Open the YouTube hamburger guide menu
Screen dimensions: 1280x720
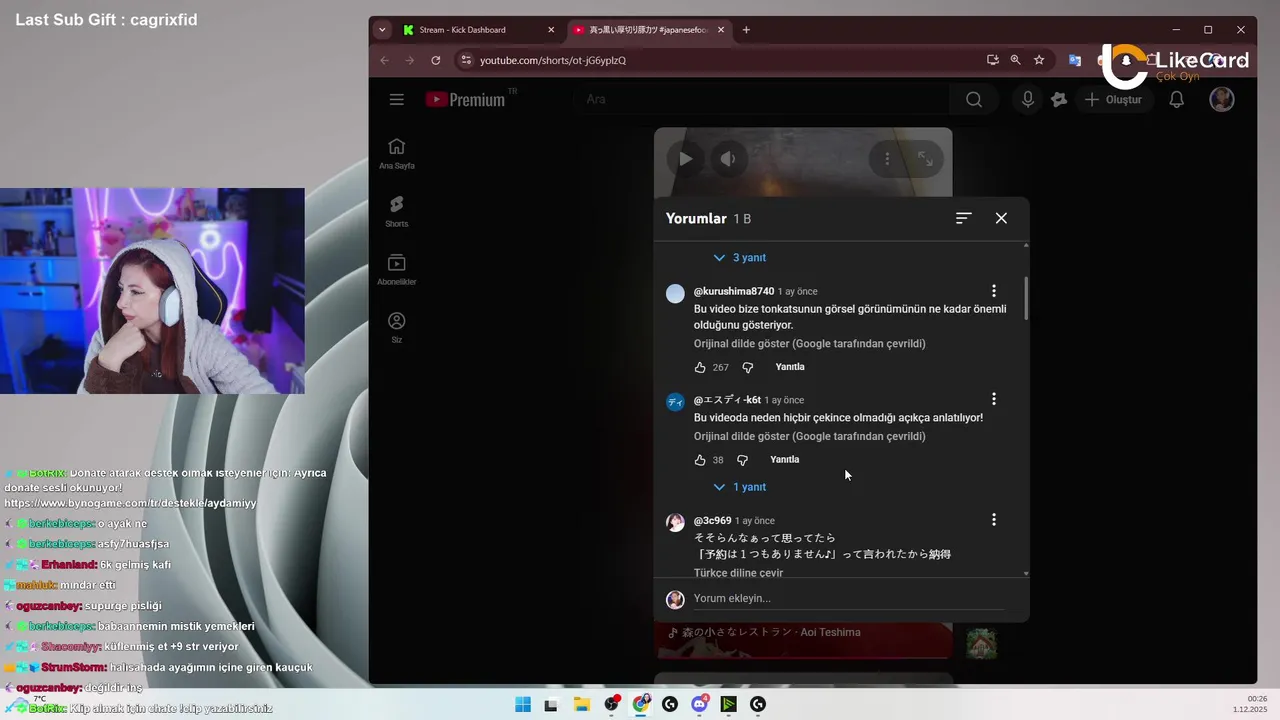tap(397, 99)
